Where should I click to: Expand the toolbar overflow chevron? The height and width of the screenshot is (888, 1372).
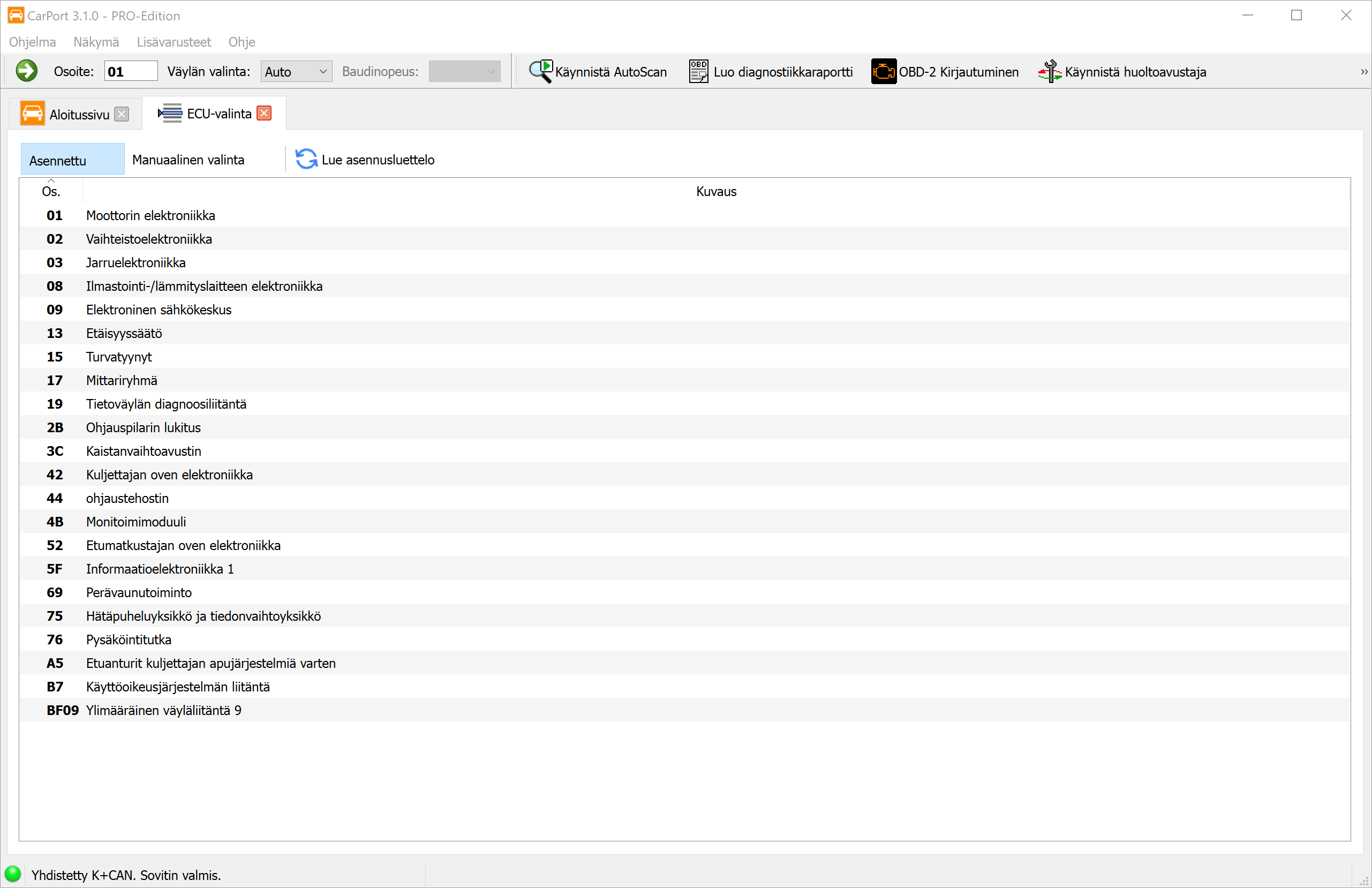tap(1364, 72)
